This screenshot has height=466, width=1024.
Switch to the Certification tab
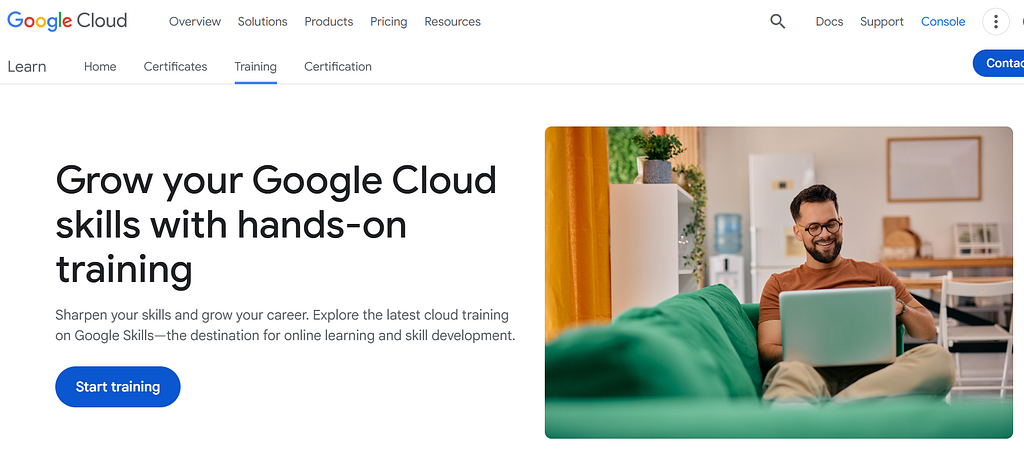point(338,66)
